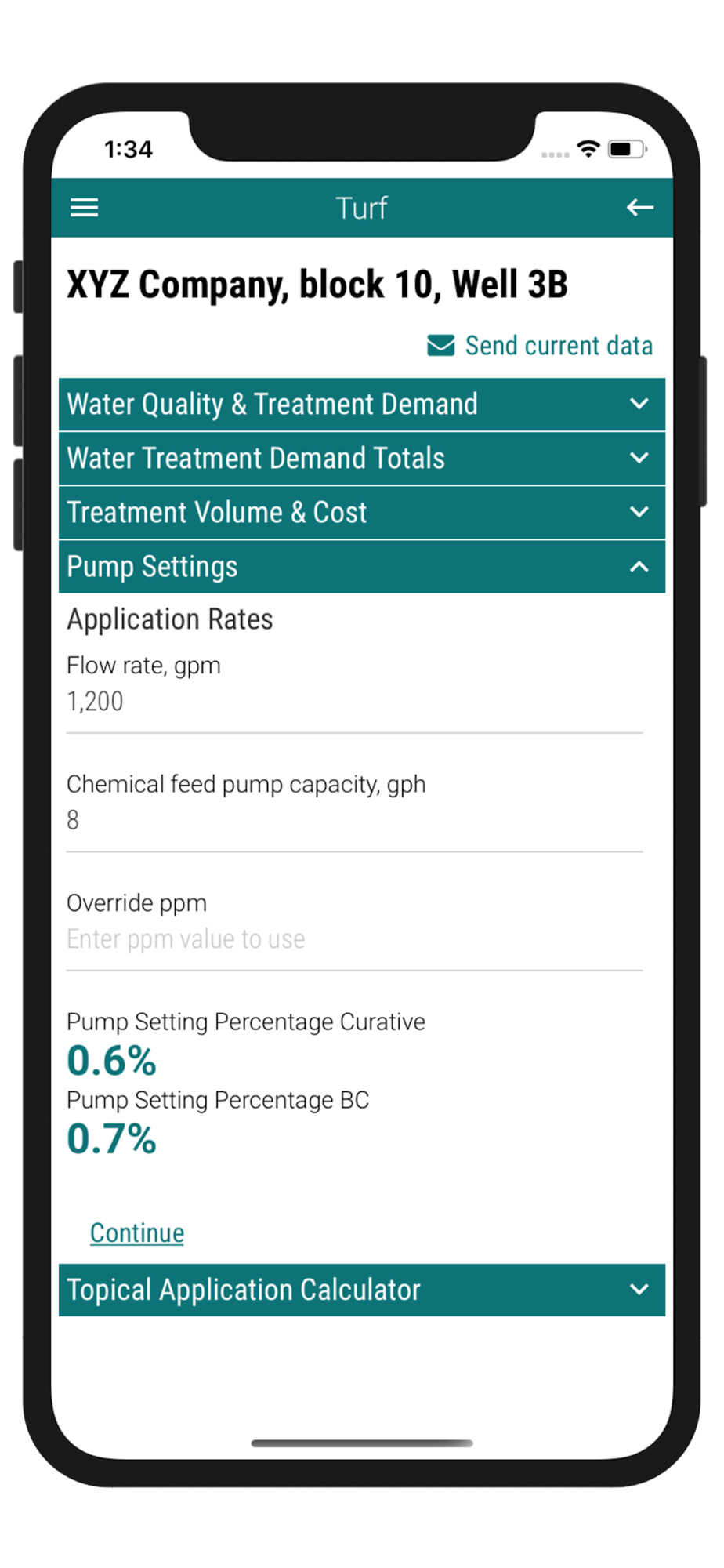Tap Send current data
This screenshot has width=724, height=1568.
pos(558,346)
